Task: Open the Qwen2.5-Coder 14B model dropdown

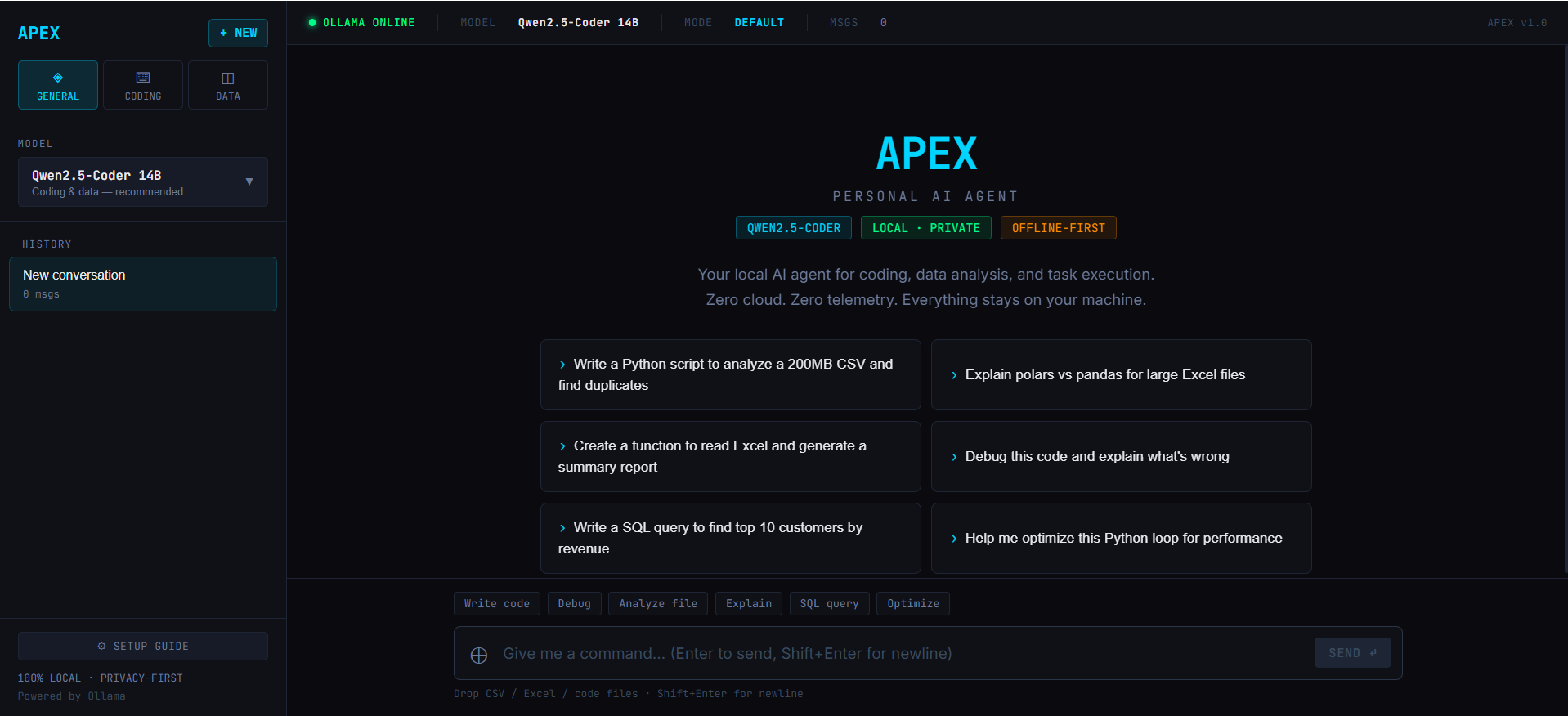Action: tap(143, 181)
